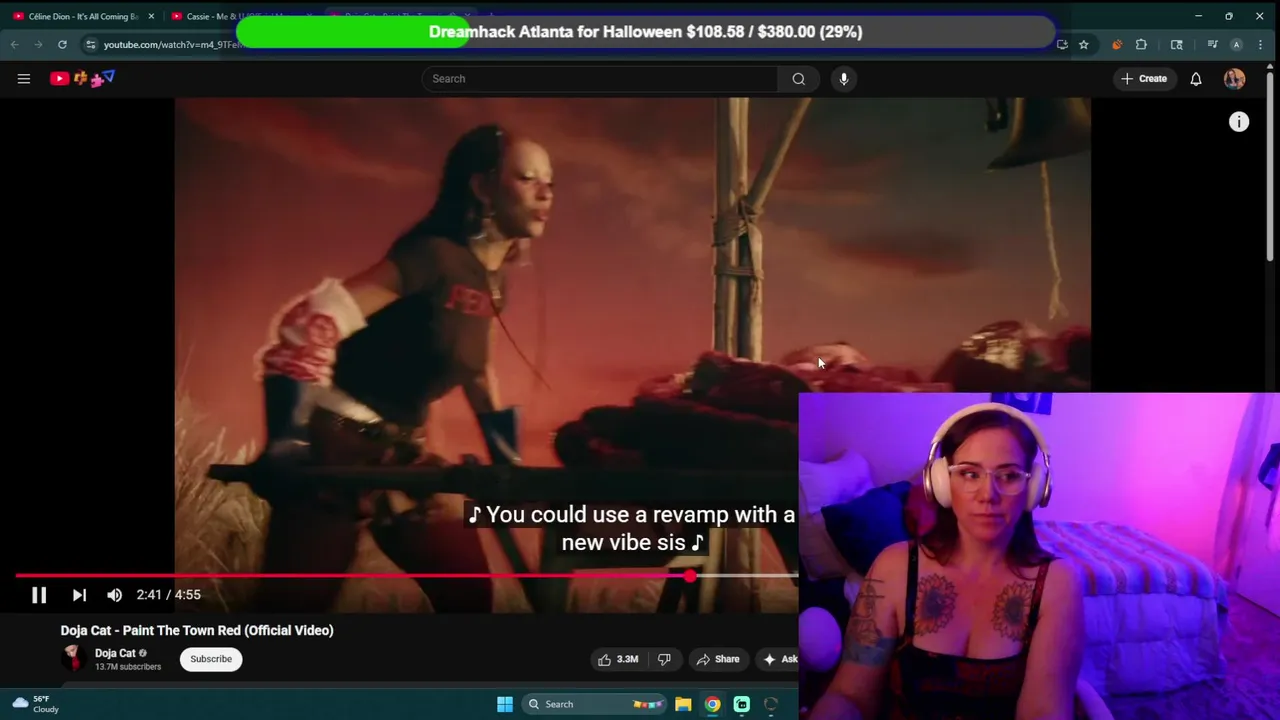Open the YouTube account avatar menu
The image size is (1280, 720).
tap(1234, 79)
